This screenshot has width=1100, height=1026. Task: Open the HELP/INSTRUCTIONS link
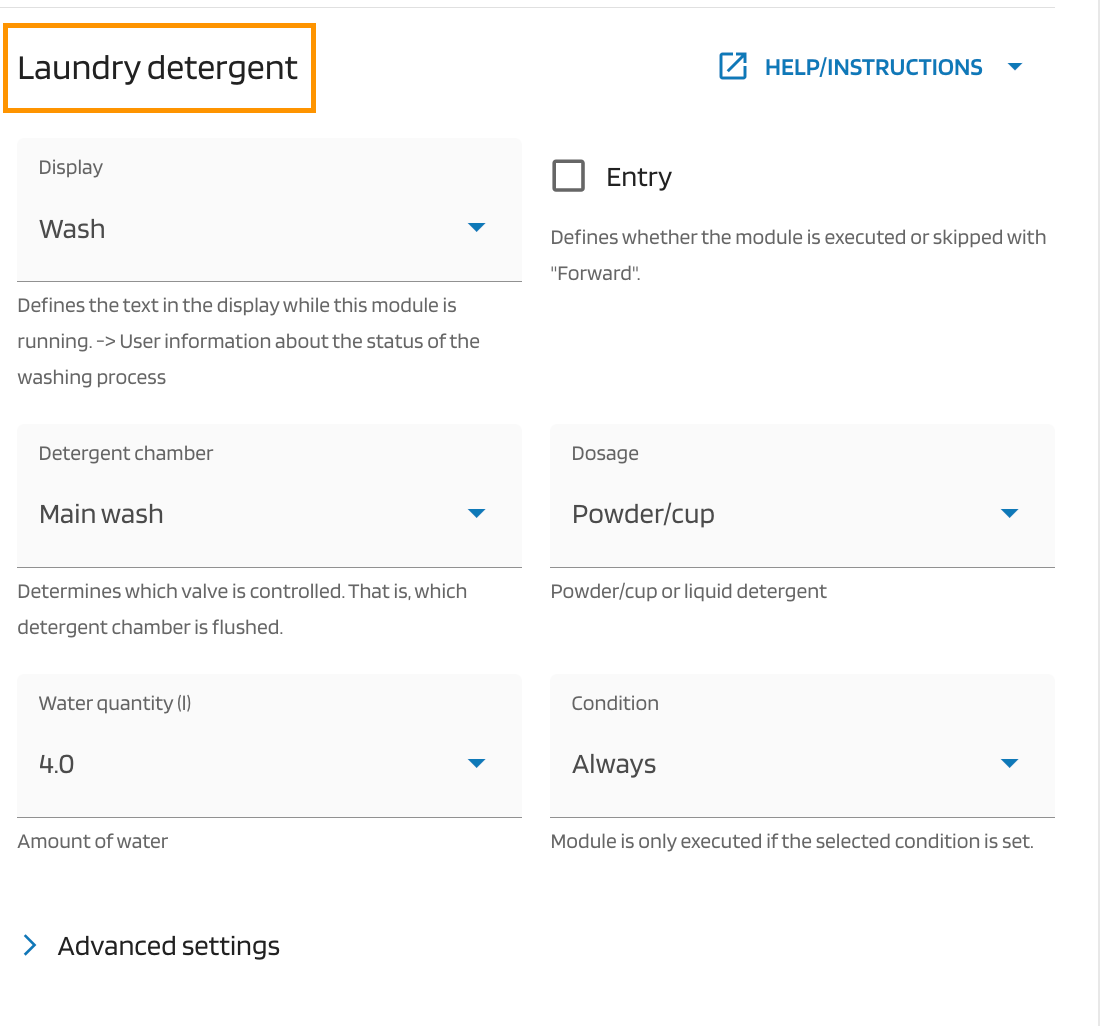coord(873,68)
